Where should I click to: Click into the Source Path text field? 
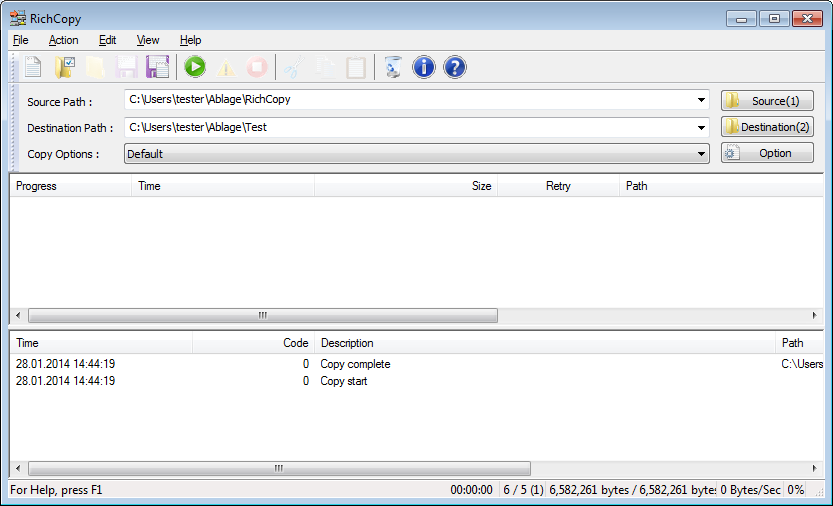tap(409, 100)
